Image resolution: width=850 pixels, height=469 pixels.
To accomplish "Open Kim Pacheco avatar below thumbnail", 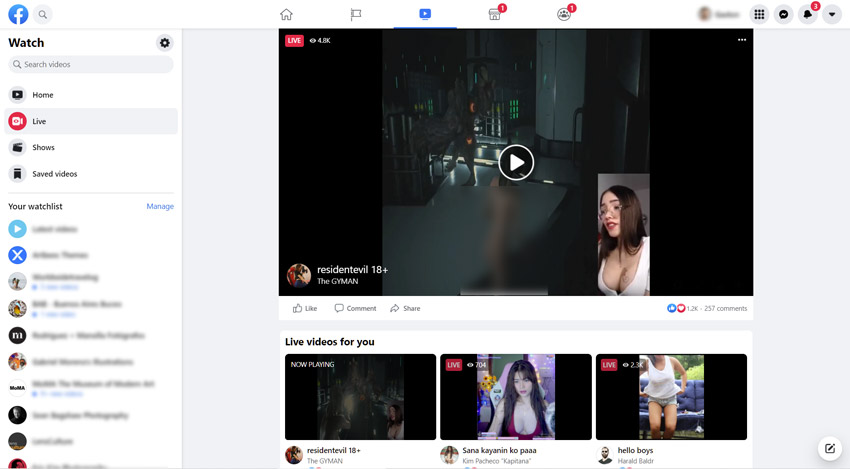I will (x=449, y=455).
